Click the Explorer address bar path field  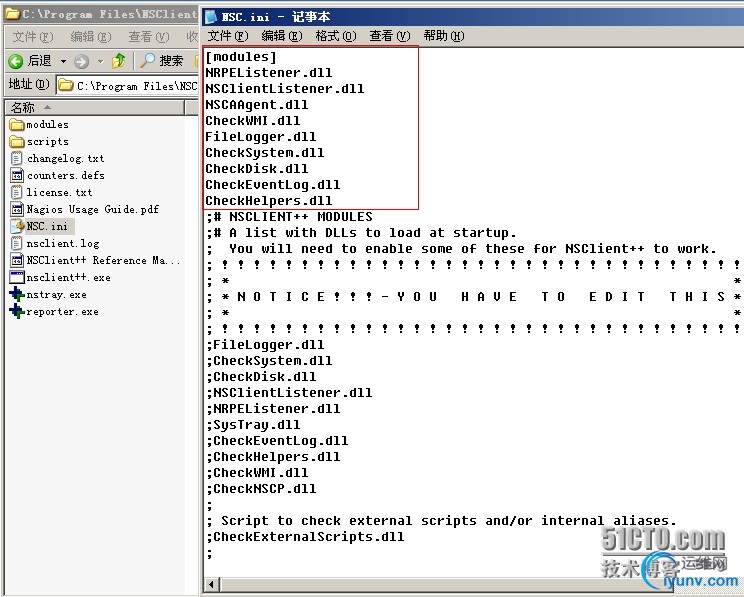[127, 85]
